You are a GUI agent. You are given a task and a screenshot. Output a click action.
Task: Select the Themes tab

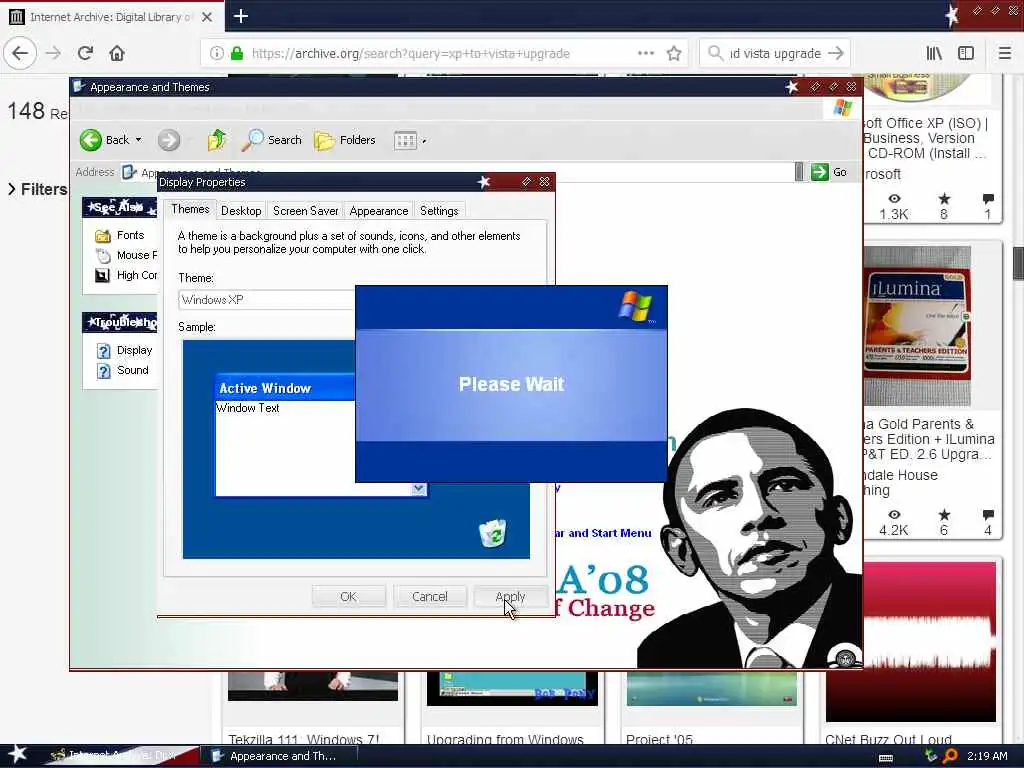[190, 209]
